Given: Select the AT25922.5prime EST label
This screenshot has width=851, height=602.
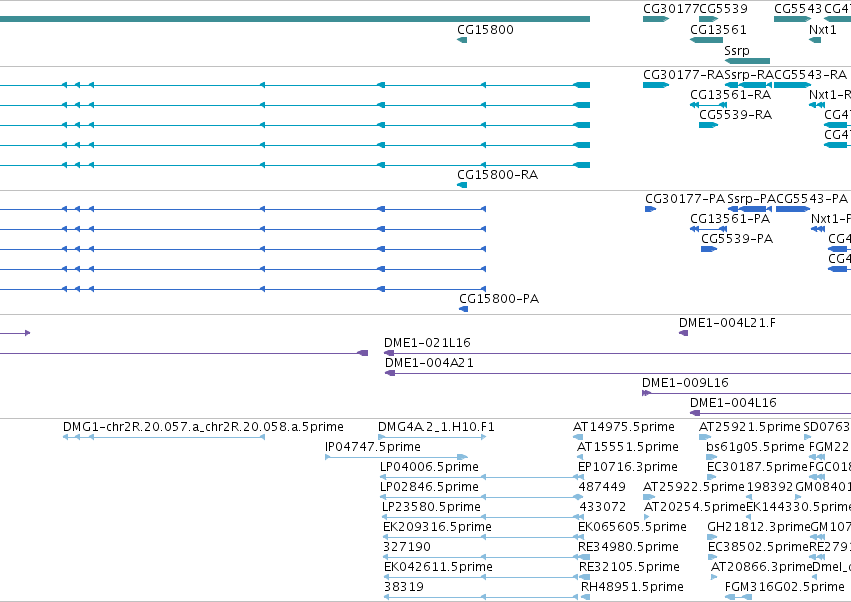Looking at the screenshot, I should pos(694,487).
